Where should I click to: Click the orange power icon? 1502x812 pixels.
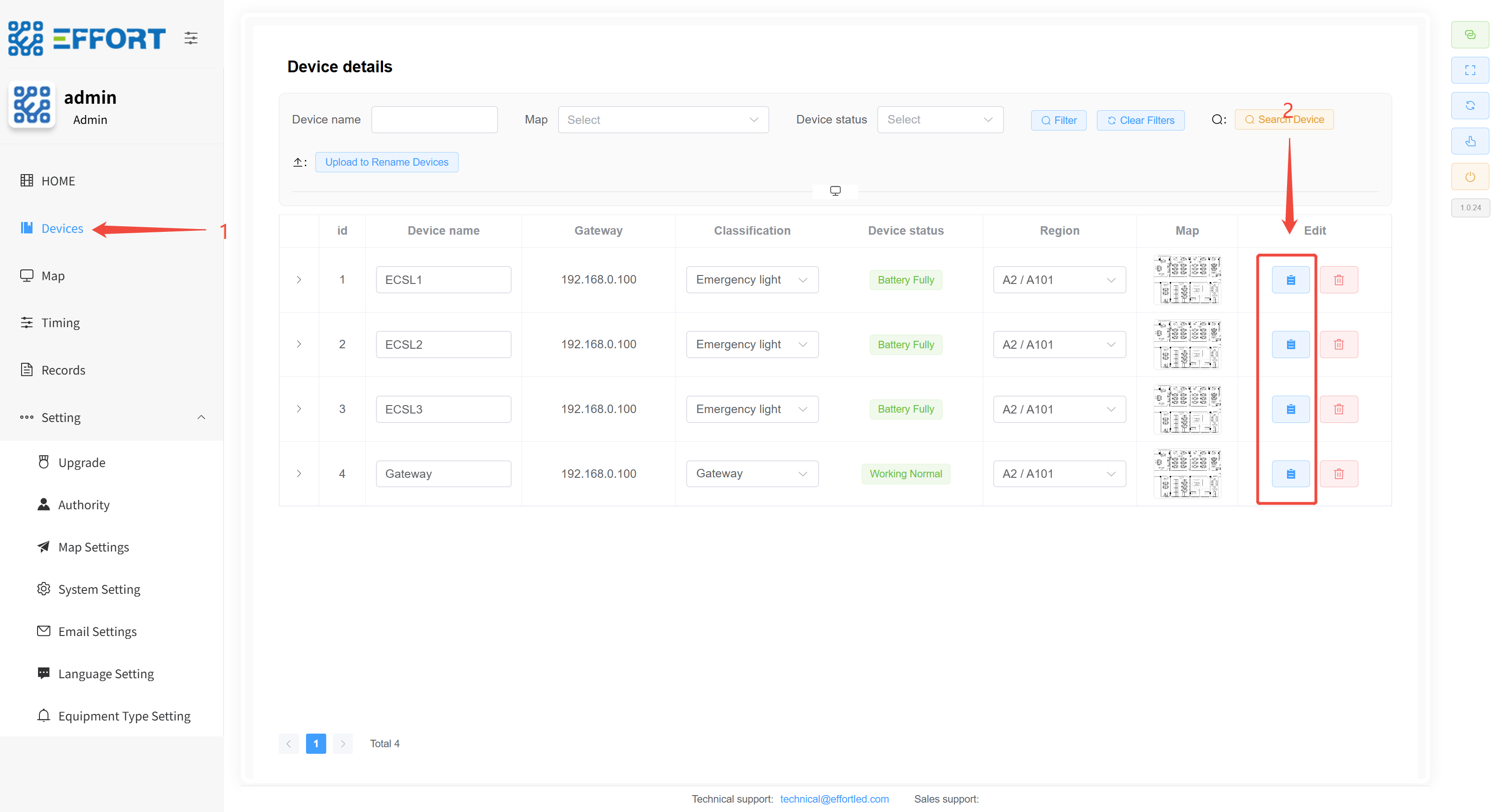[x=1469, y=176]
